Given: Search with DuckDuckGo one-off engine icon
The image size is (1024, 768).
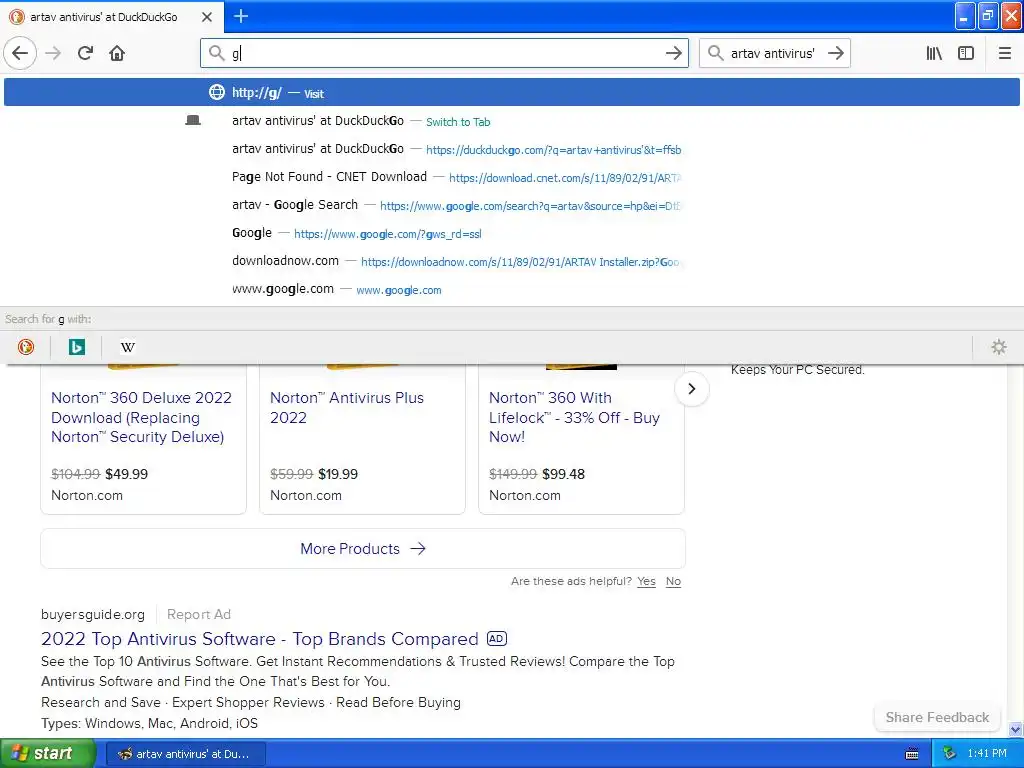Looking at the screenshot, I should 25,347.
